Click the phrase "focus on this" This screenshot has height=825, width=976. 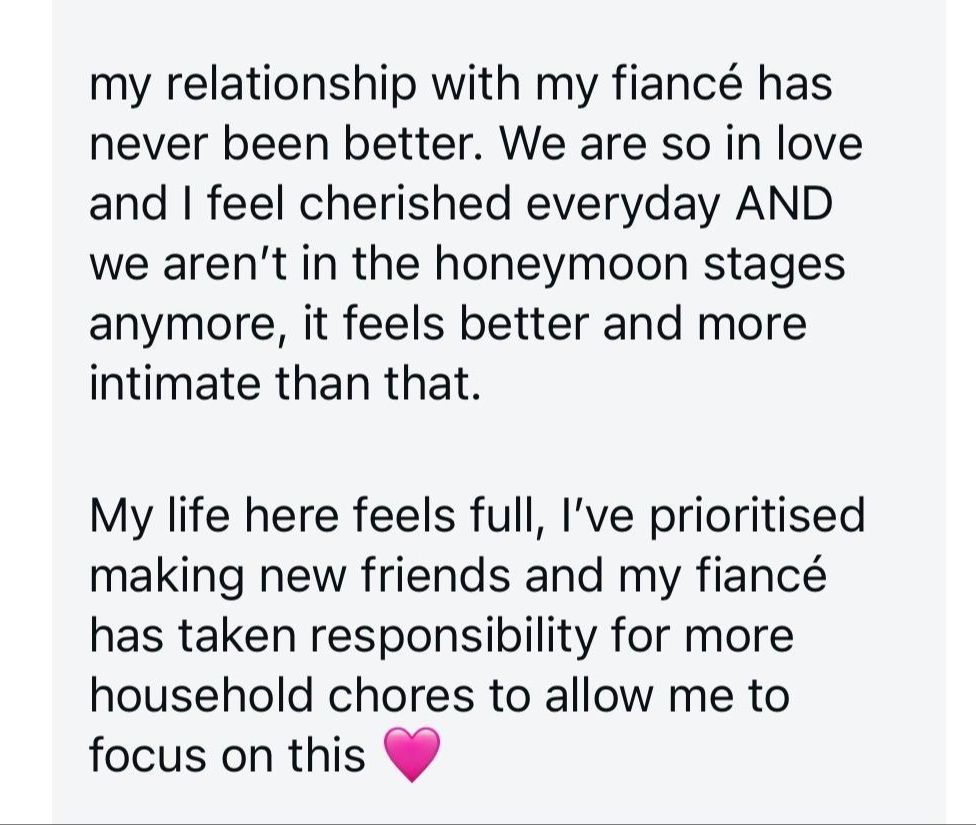coord(227,755)
